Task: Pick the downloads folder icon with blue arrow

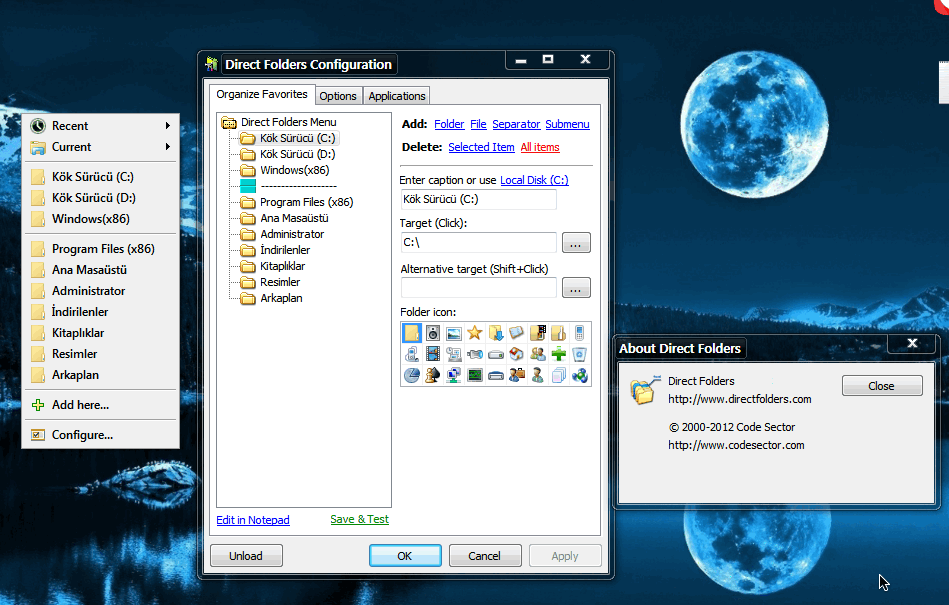Action: (x=496, y=333)
